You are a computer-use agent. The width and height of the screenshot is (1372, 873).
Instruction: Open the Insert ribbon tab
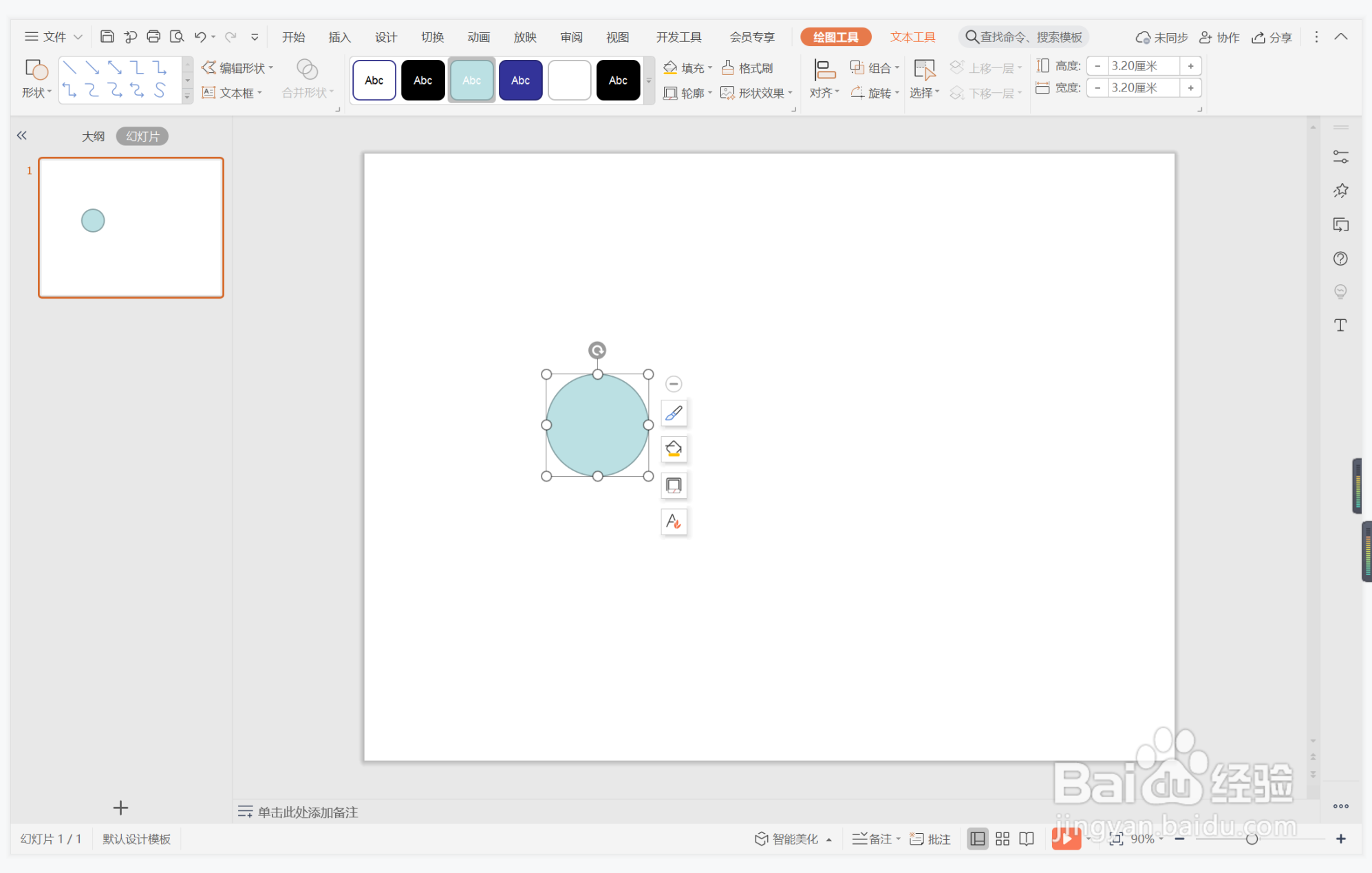[x=339, y=37]
